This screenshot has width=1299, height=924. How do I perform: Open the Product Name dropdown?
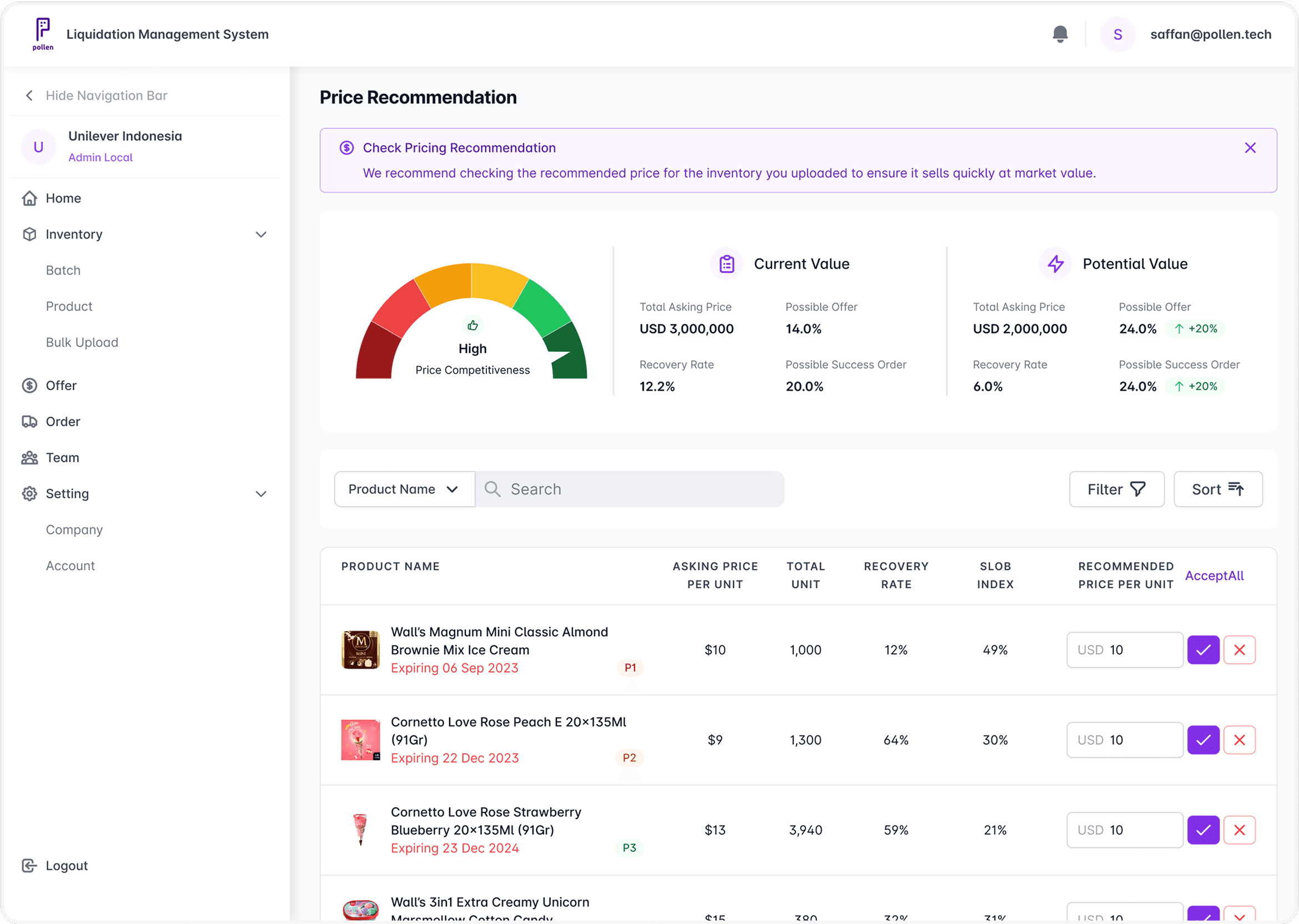coord(404,489)
